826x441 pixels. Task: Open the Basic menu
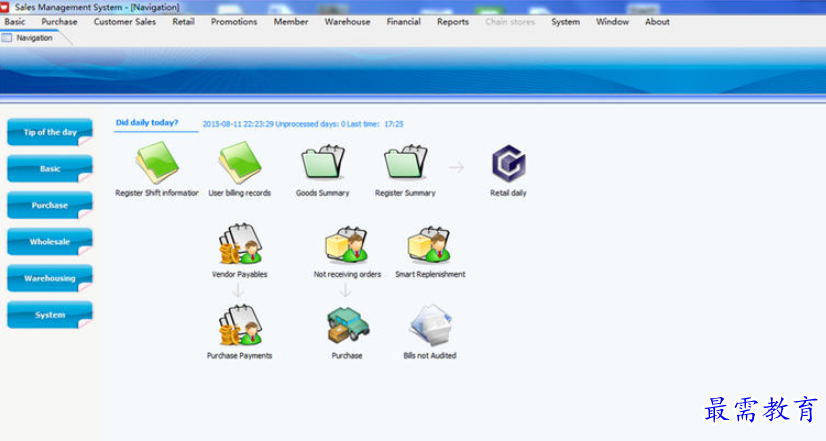point(15,22)
